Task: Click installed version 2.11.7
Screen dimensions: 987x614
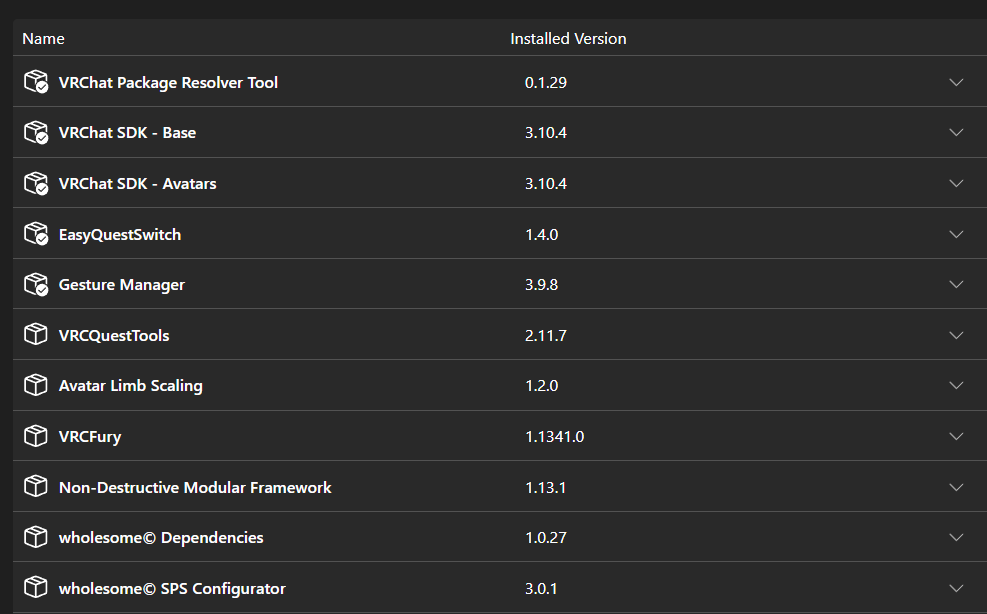Action: (x=546, y=336)
